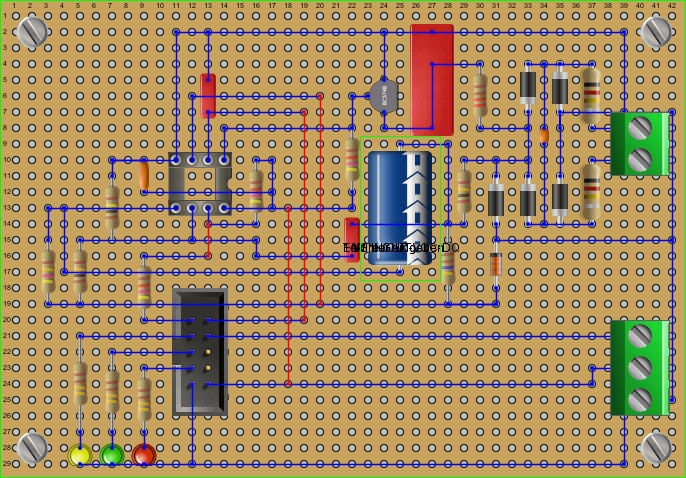This screenshot has height=478, width=686.
Task: Select the black 10-pin box header
Action: (200, 352)
